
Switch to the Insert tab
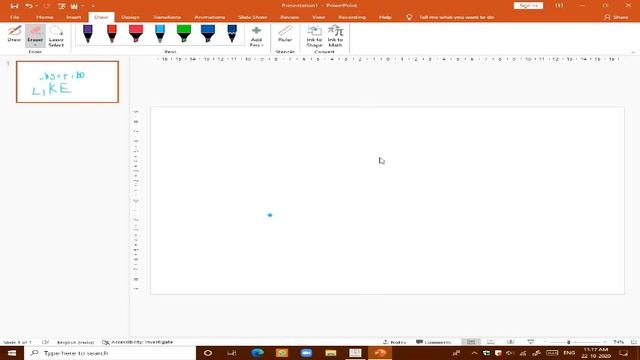(73, 17)
